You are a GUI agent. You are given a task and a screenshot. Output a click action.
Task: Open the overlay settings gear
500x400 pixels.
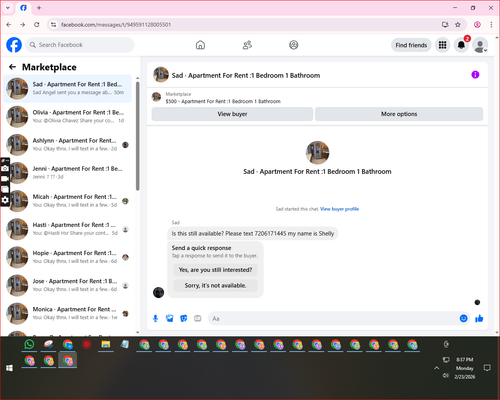(x=5, y=200)
